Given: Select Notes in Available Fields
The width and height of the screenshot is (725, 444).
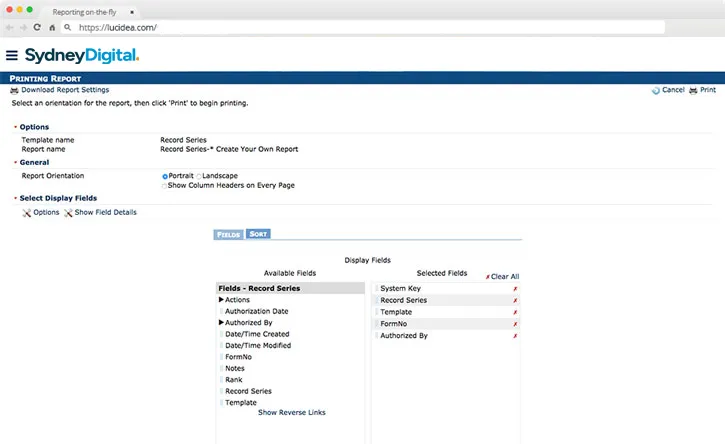Looking at the screenshot, I should coord(235,369).
